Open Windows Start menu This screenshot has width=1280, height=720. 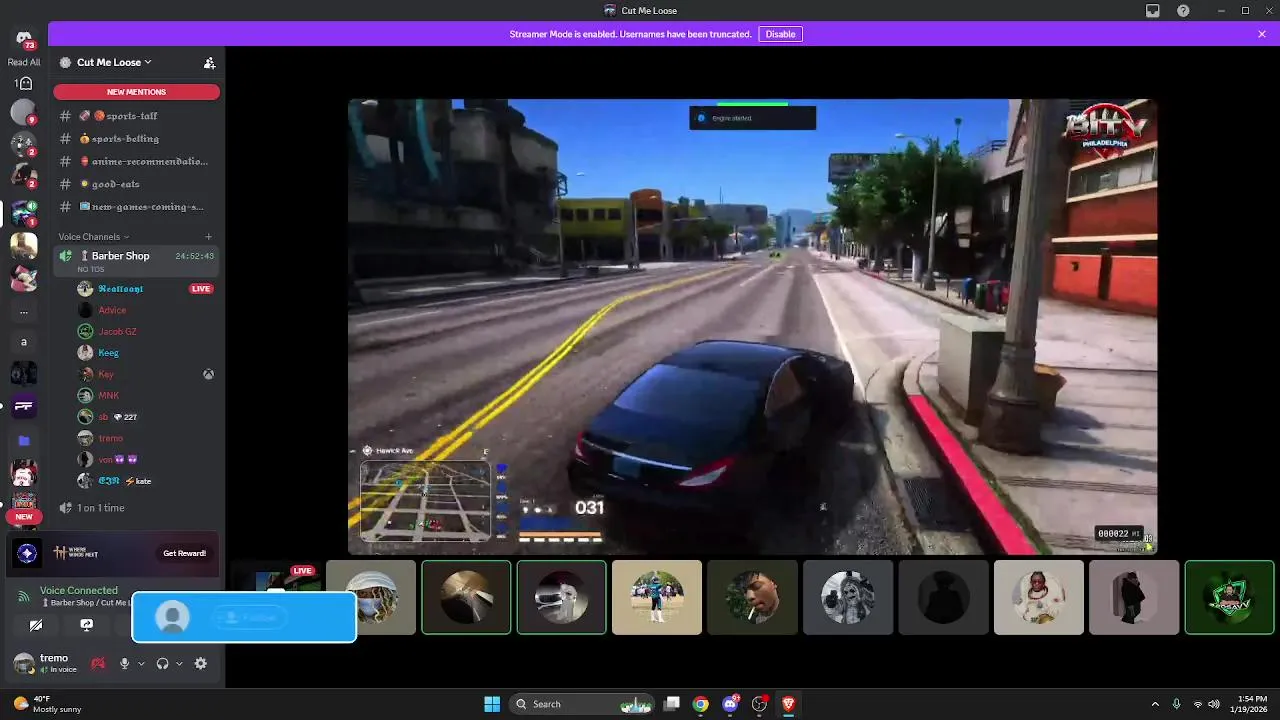pos(492,704)
